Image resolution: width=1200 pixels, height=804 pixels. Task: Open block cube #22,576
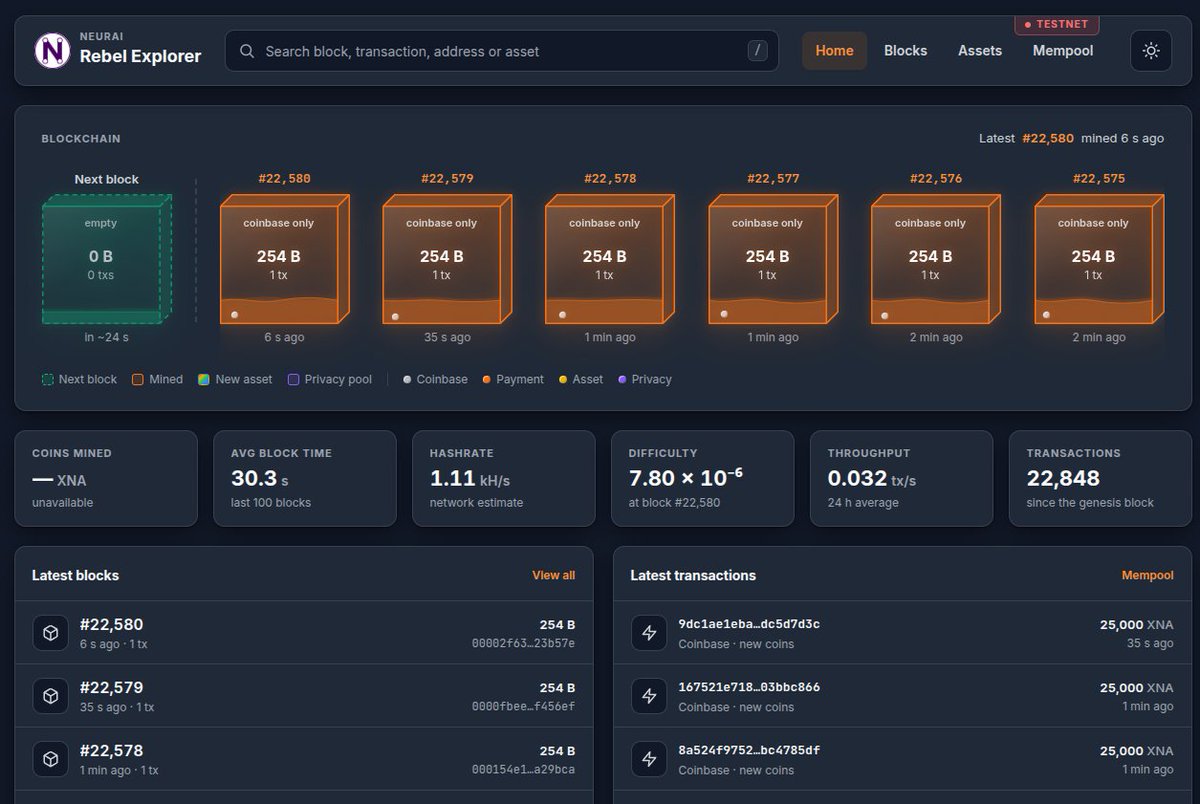(937, 259)
